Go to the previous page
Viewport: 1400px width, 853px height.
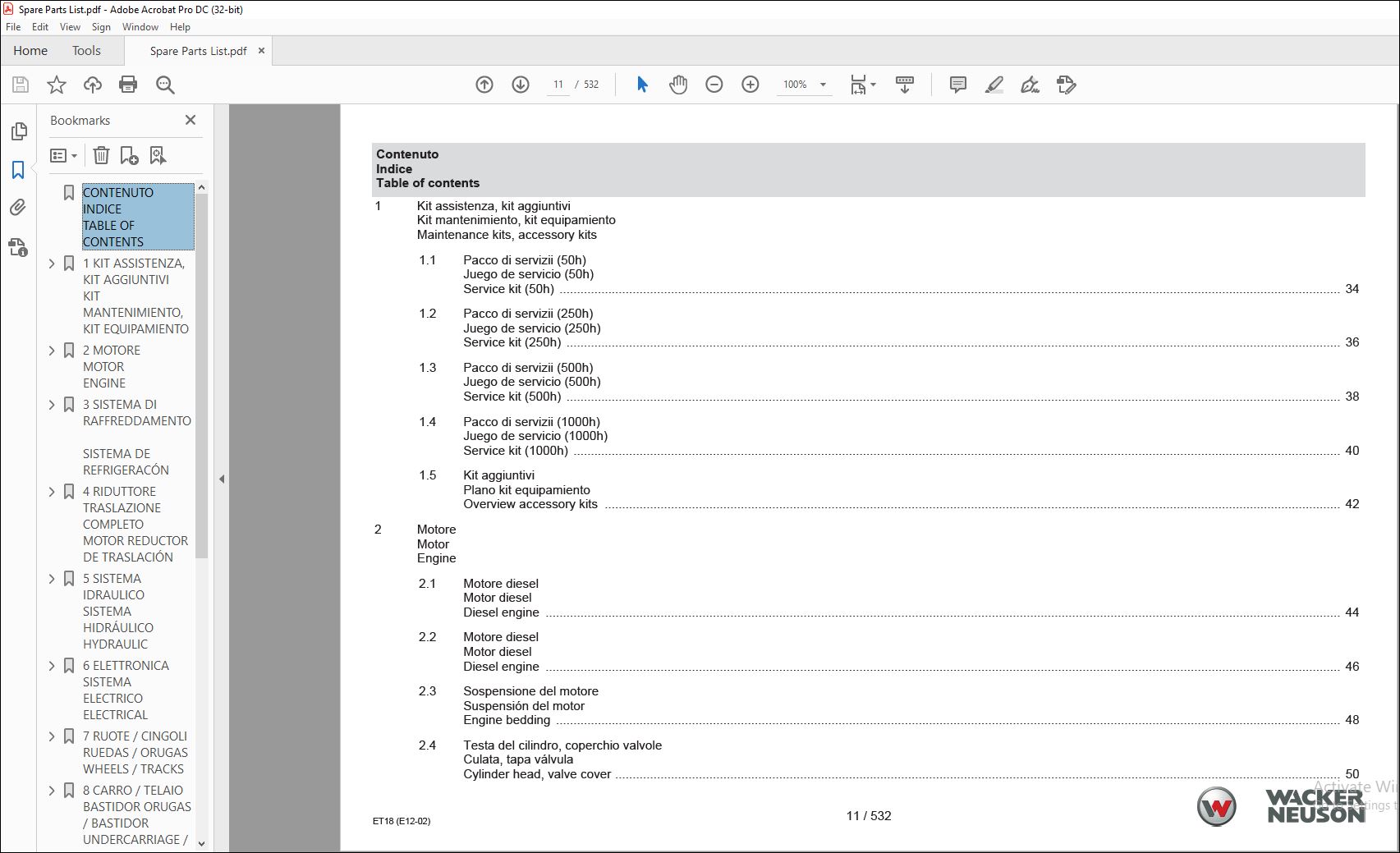point(484,85)
